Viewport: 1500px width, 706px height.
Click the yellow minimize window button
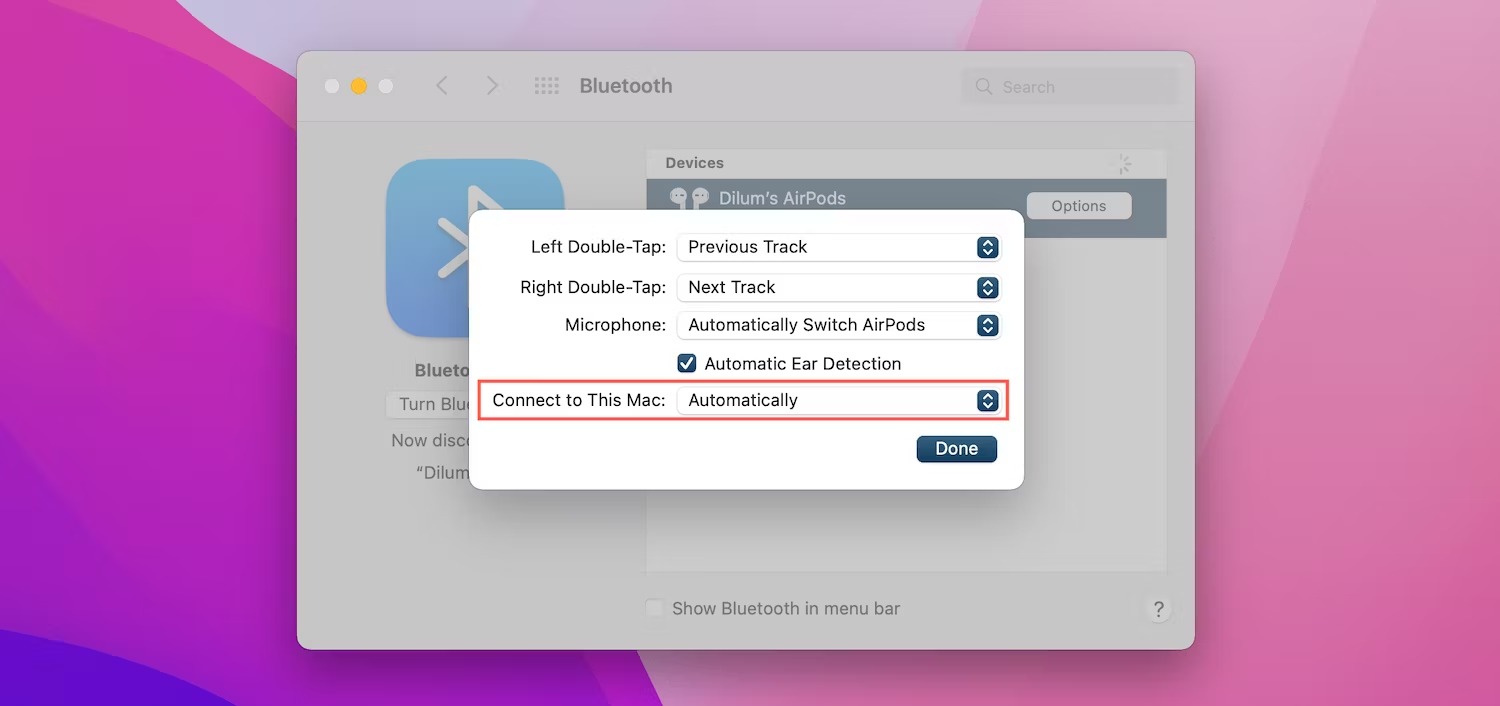coord(359,86)
